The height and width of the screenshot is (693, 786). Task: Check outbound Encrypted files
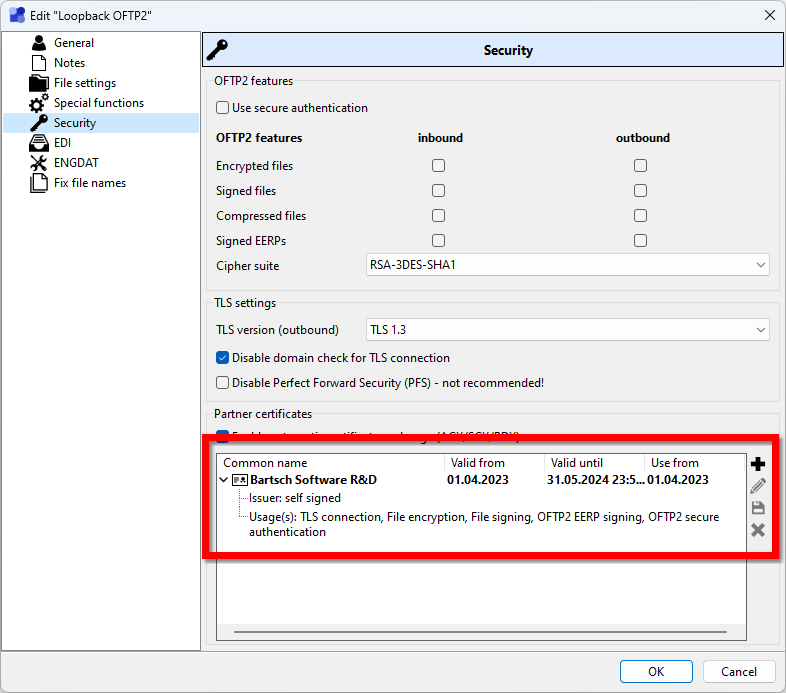(640, 165)
